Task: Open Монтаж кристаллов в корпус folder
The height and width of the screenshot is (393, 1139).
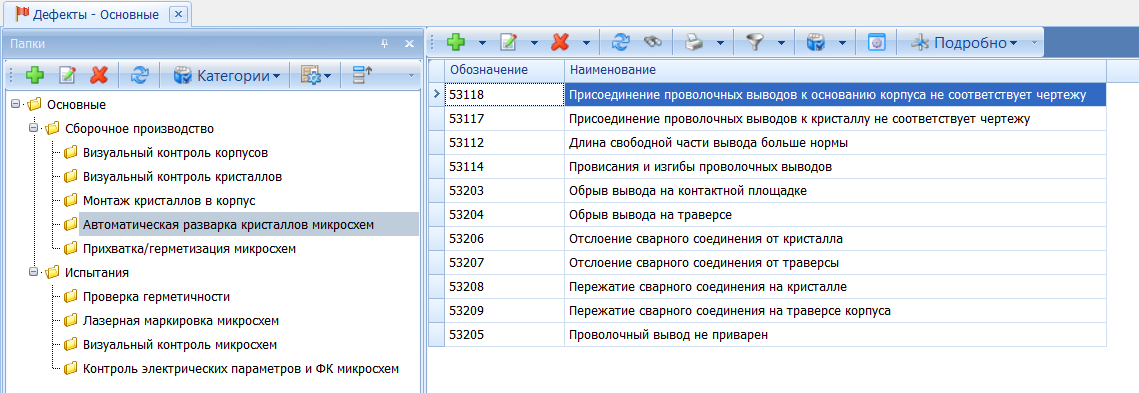Action: (x=169, y=200)
